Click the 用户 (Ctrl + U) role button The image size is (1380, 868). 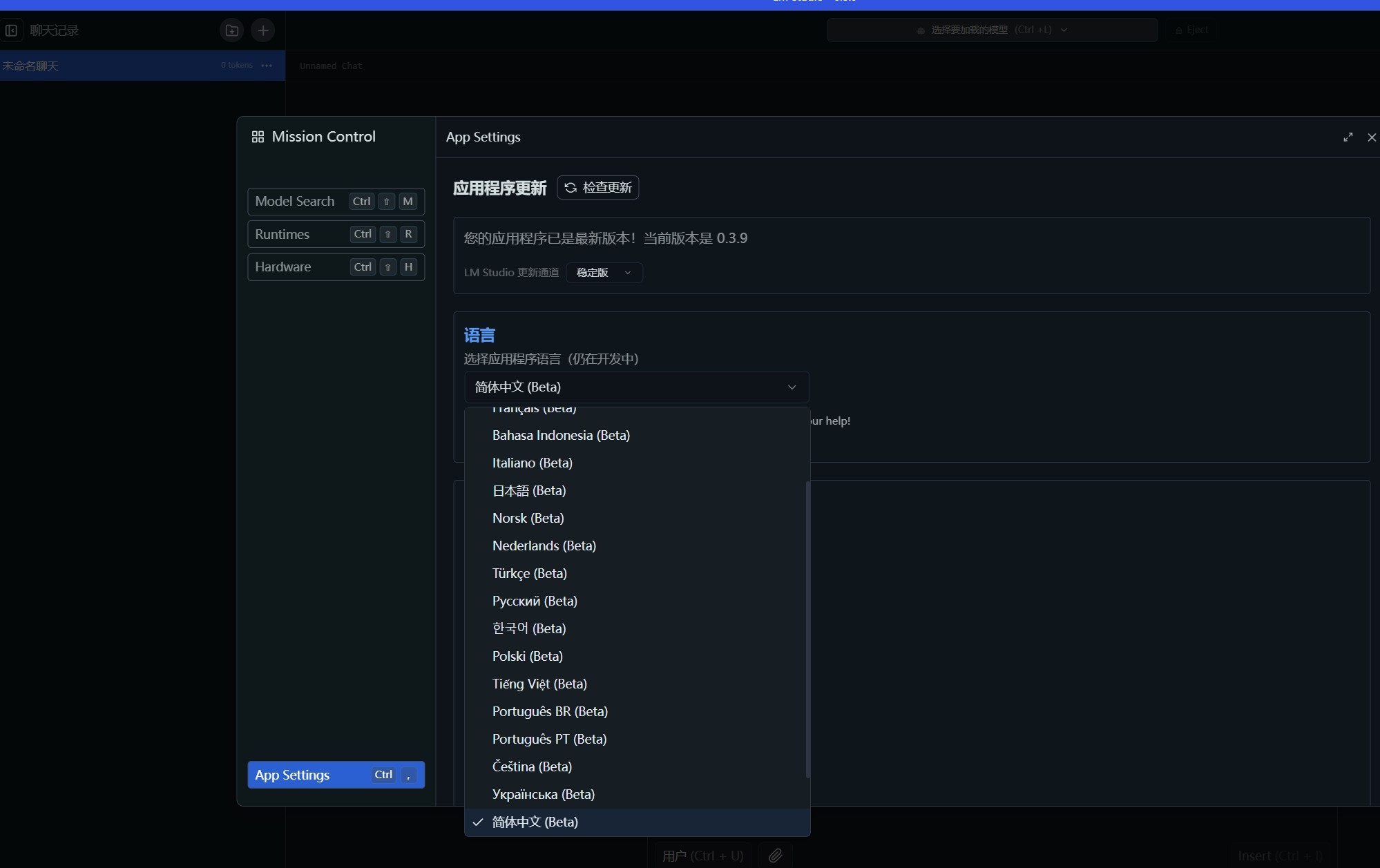[x=703, y=856]
